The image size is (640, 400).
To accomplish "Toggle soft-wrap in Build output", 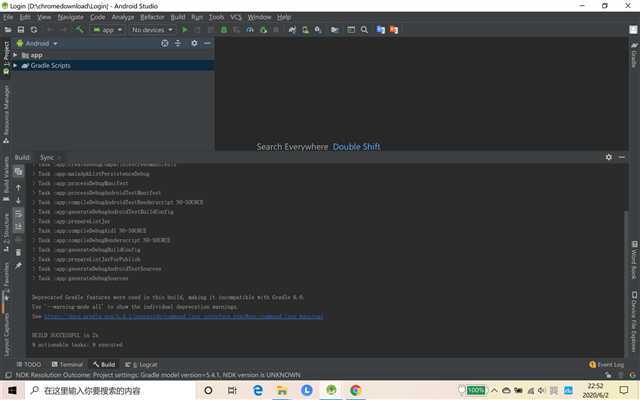I will pyautogui.click(x=18, y=213).
